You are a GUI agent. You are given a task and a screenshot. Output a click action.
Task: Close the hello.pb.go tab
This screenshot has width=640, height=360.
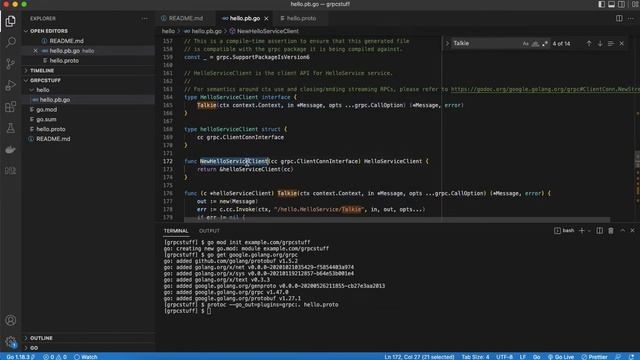(266, 18)
